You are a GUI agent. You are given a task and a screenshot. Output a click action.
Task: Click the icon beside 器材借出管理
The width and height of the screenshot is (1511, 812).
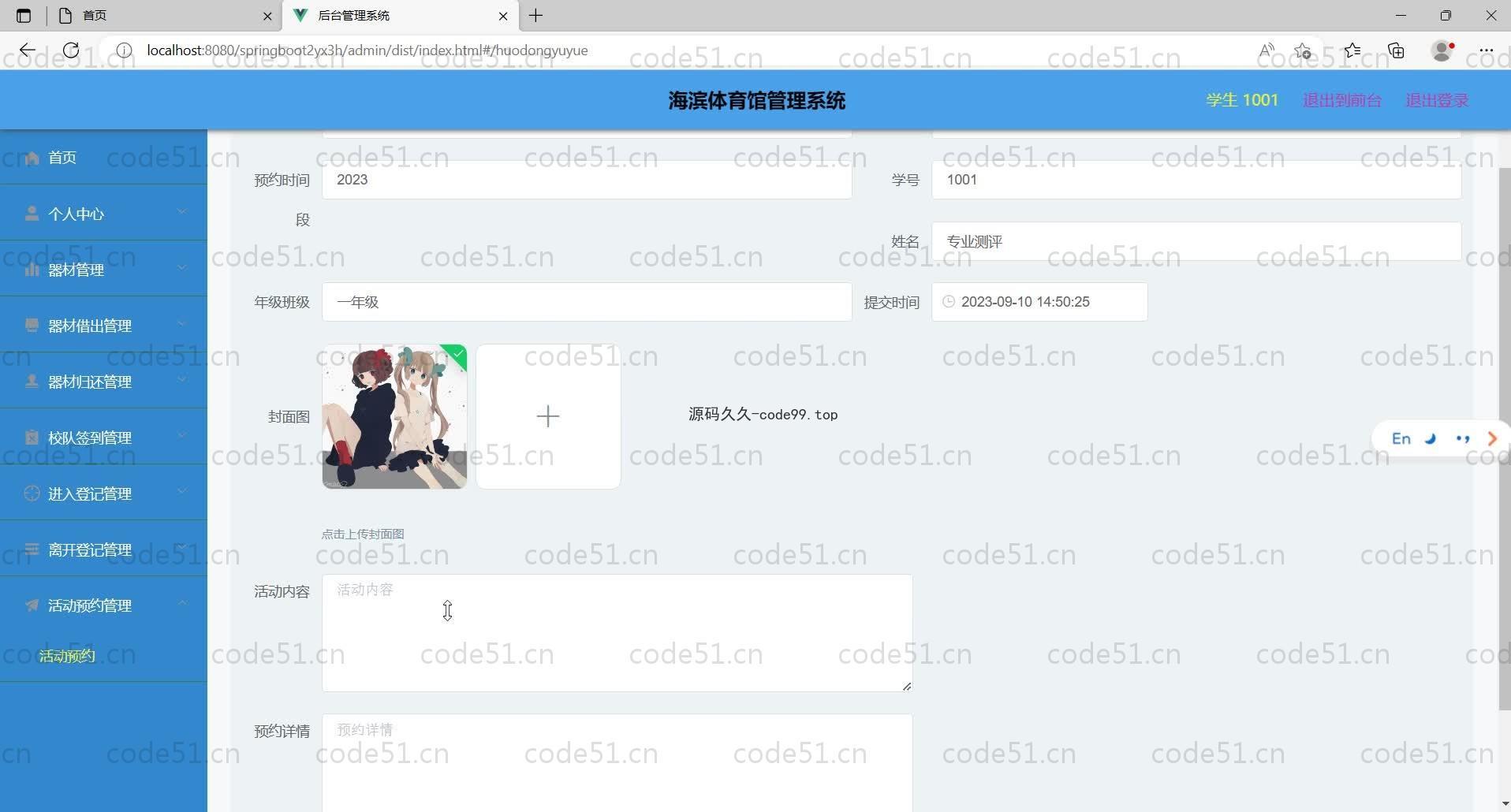tap(32, 326)
